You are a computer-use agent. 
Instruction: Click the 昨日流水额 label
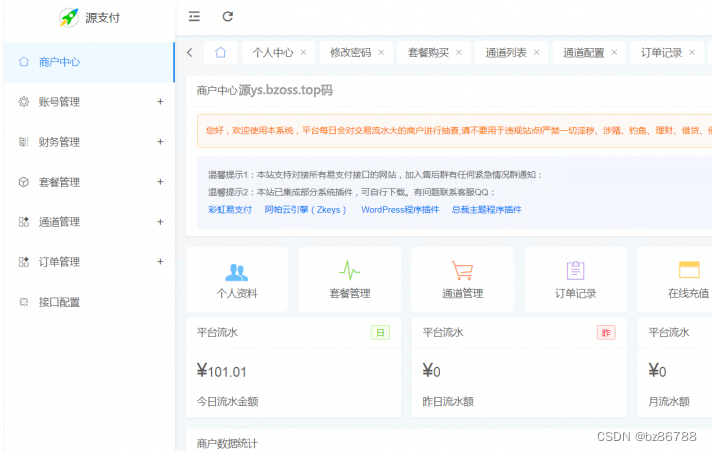pos(448,401)
